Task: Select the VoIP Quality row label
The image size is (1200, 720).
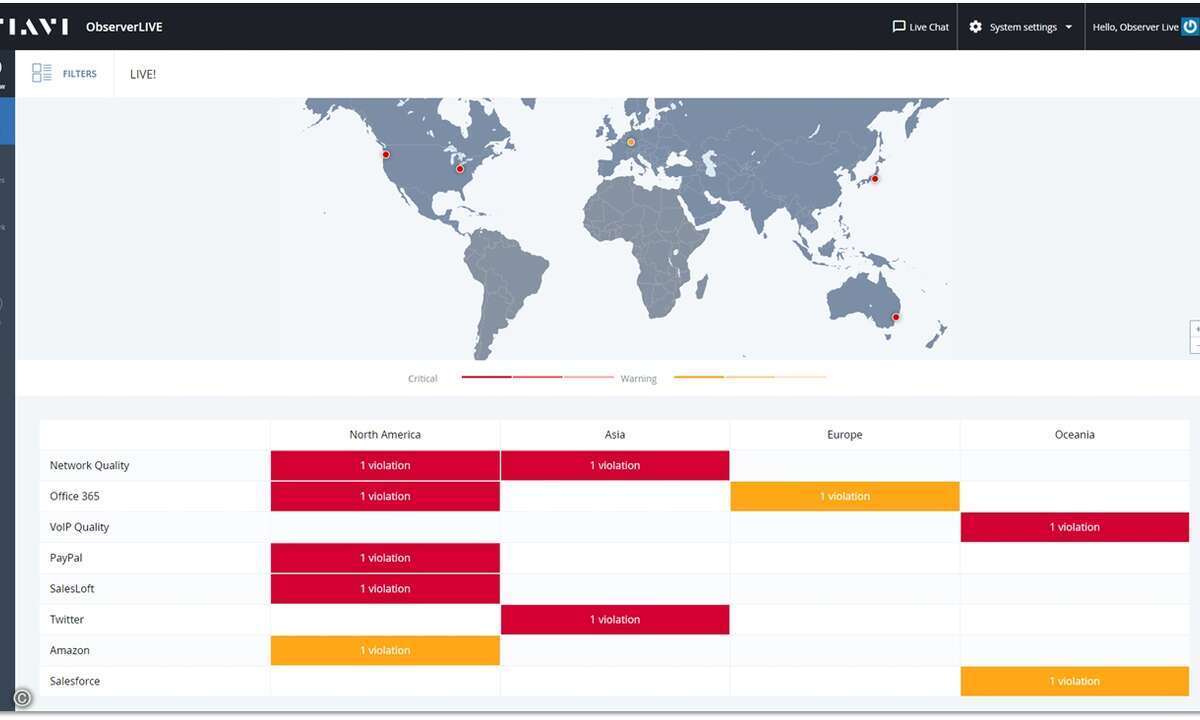Action: pos(80,527)
